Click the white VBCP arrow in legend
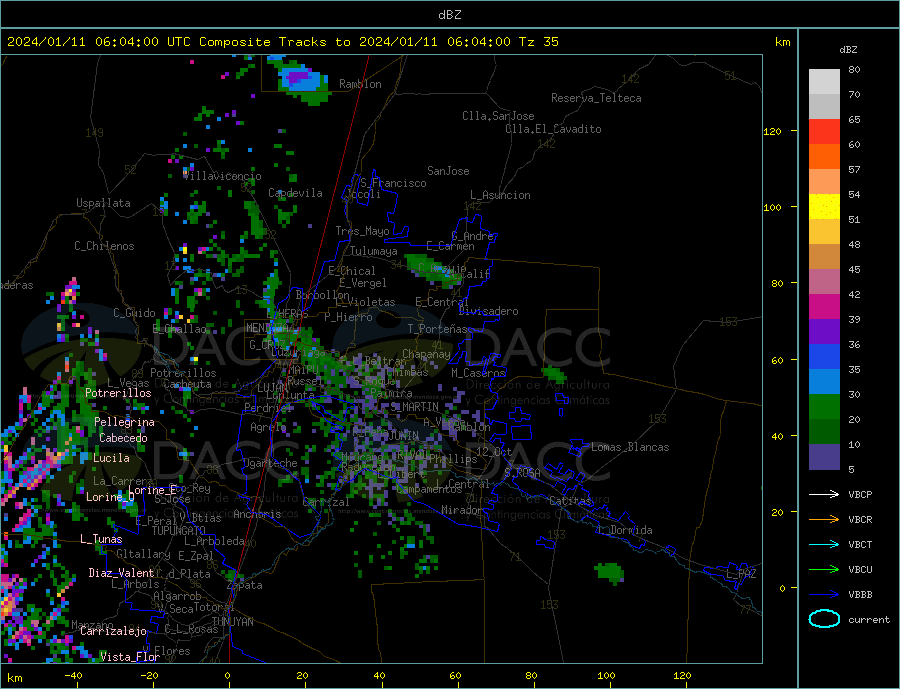The width and height of the screenshot is (900, 689). coord(824,494)
